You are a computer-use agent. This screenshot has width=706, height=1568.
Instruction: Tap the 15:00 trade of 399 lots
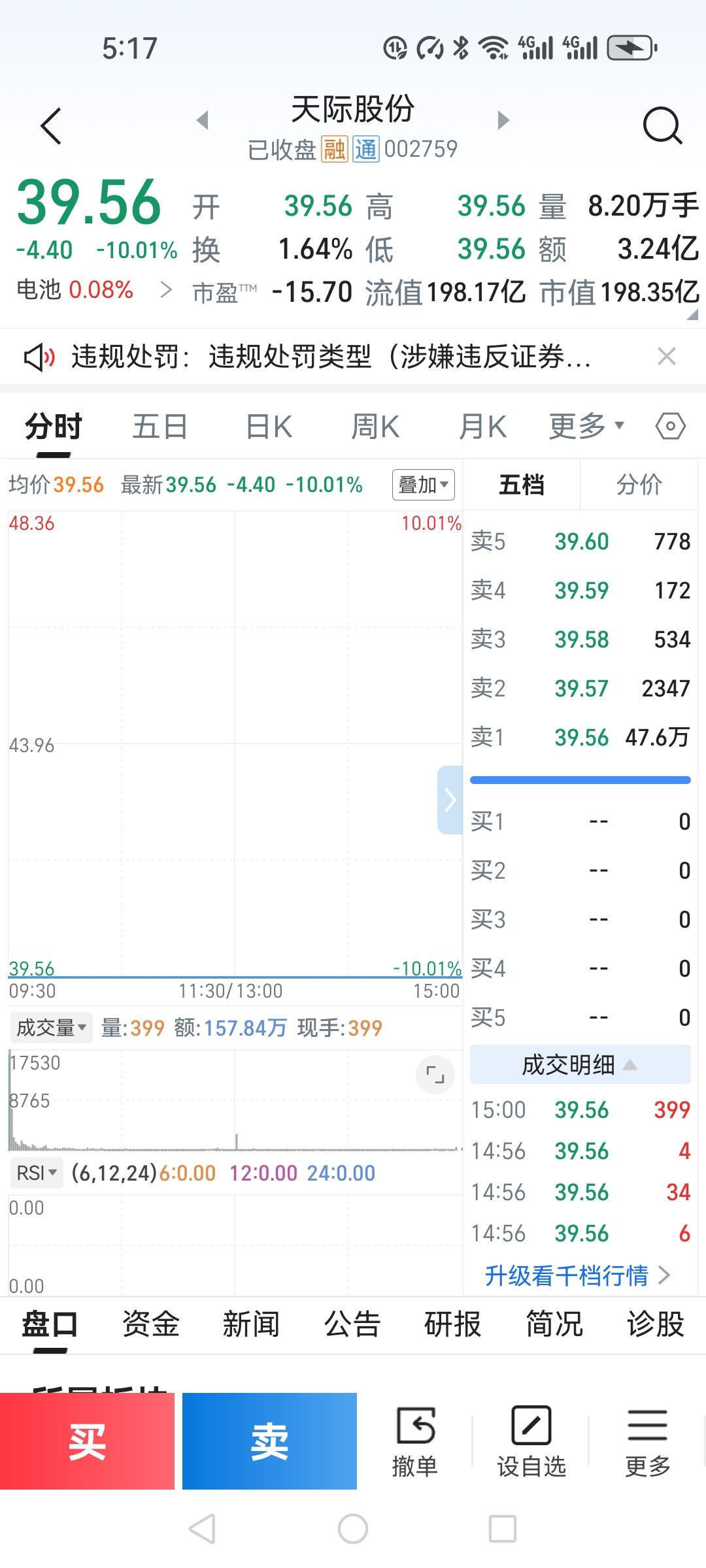tap(580, 1109)
